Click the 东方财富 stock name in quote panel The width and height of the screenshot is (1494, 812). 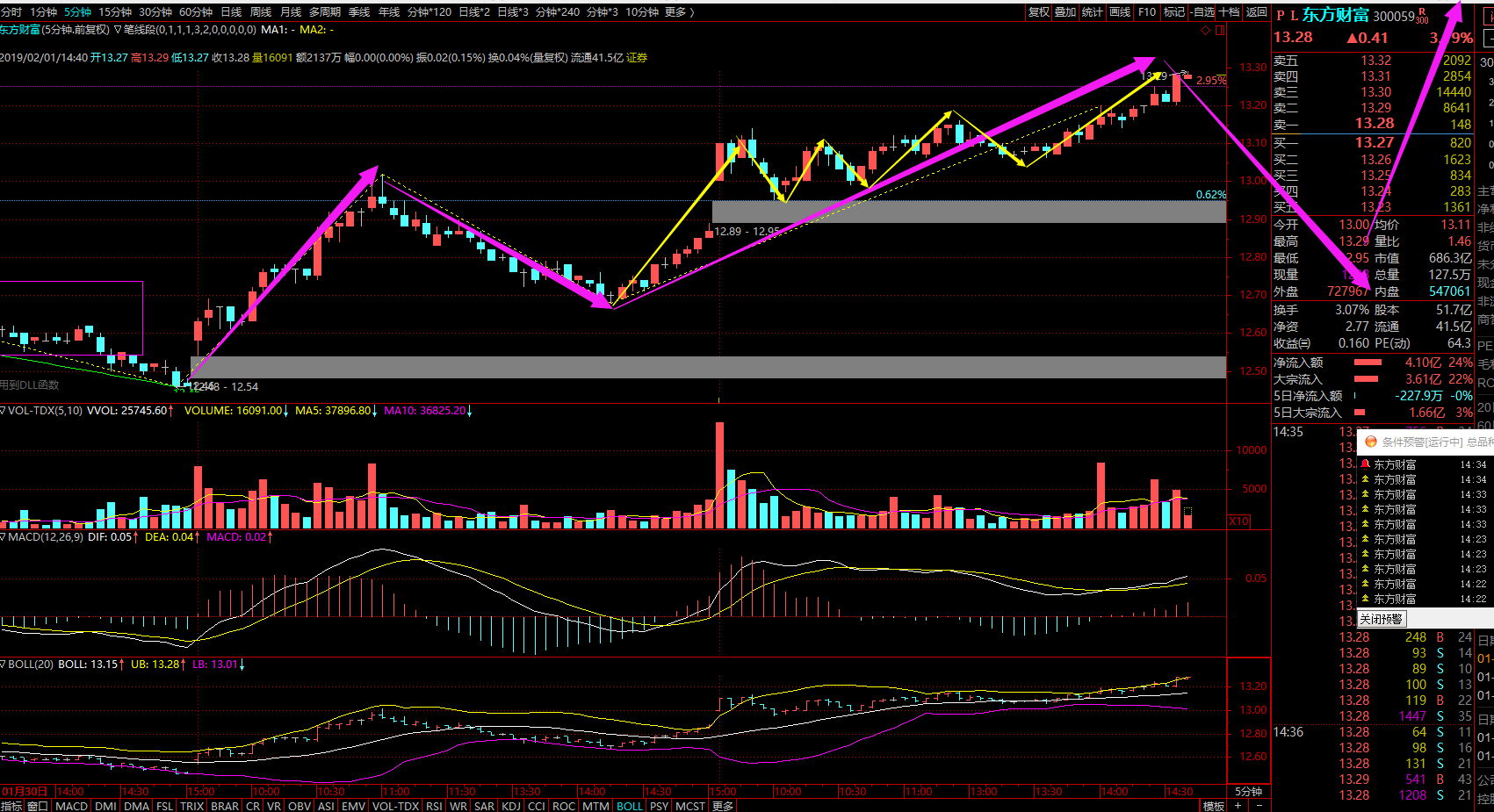[x=1335, y=15]
